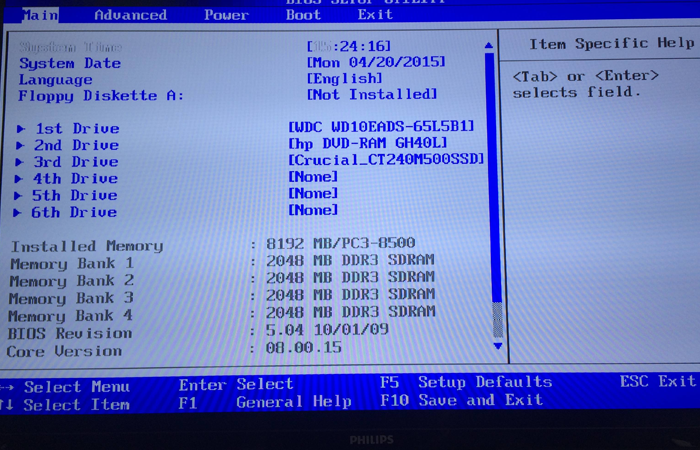Go to the Boot menu
Screen dimensions: 700x450
[x=303, y=15]
